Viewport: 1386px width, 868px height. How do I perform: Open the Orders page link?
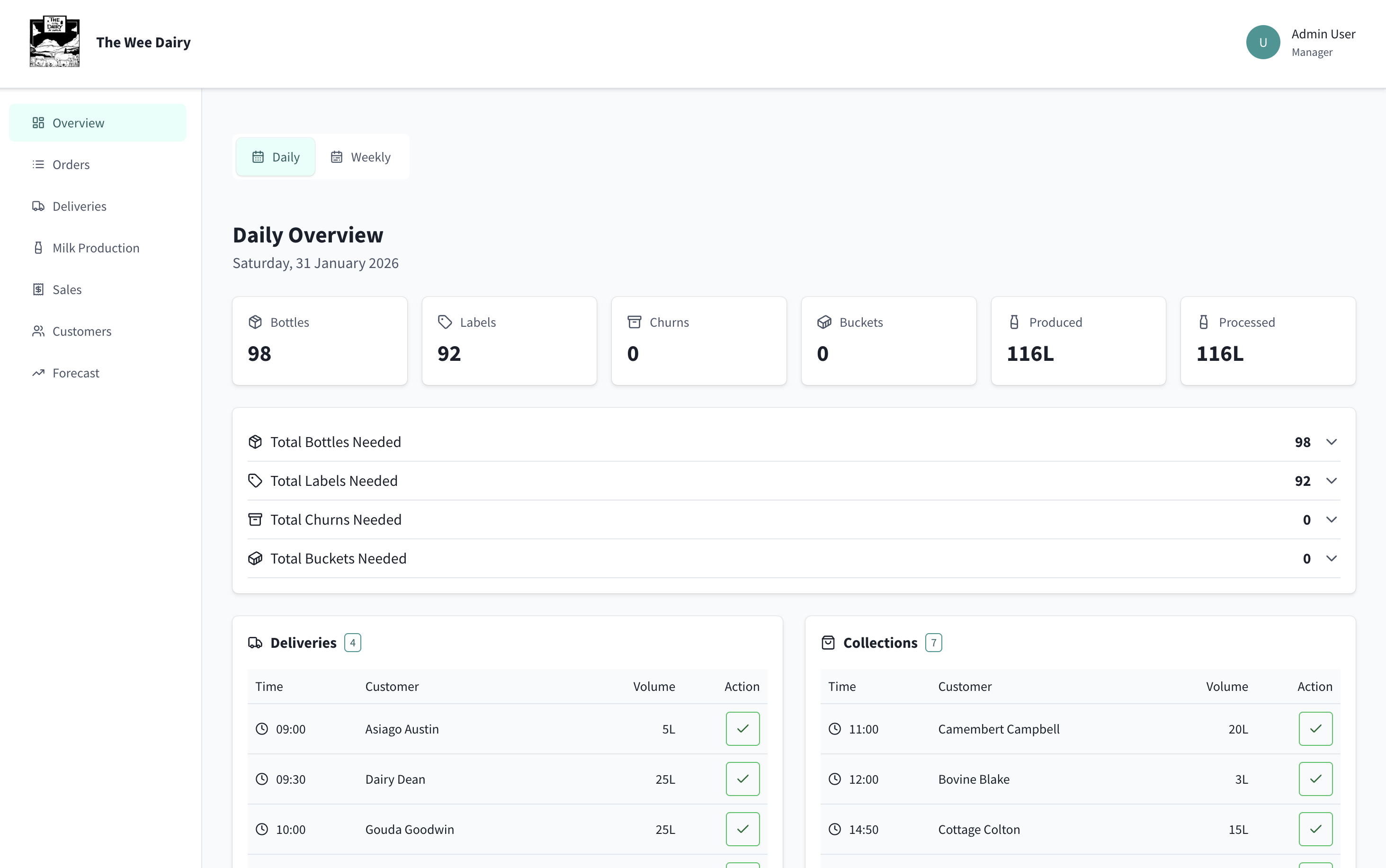(x=71, y=165)
